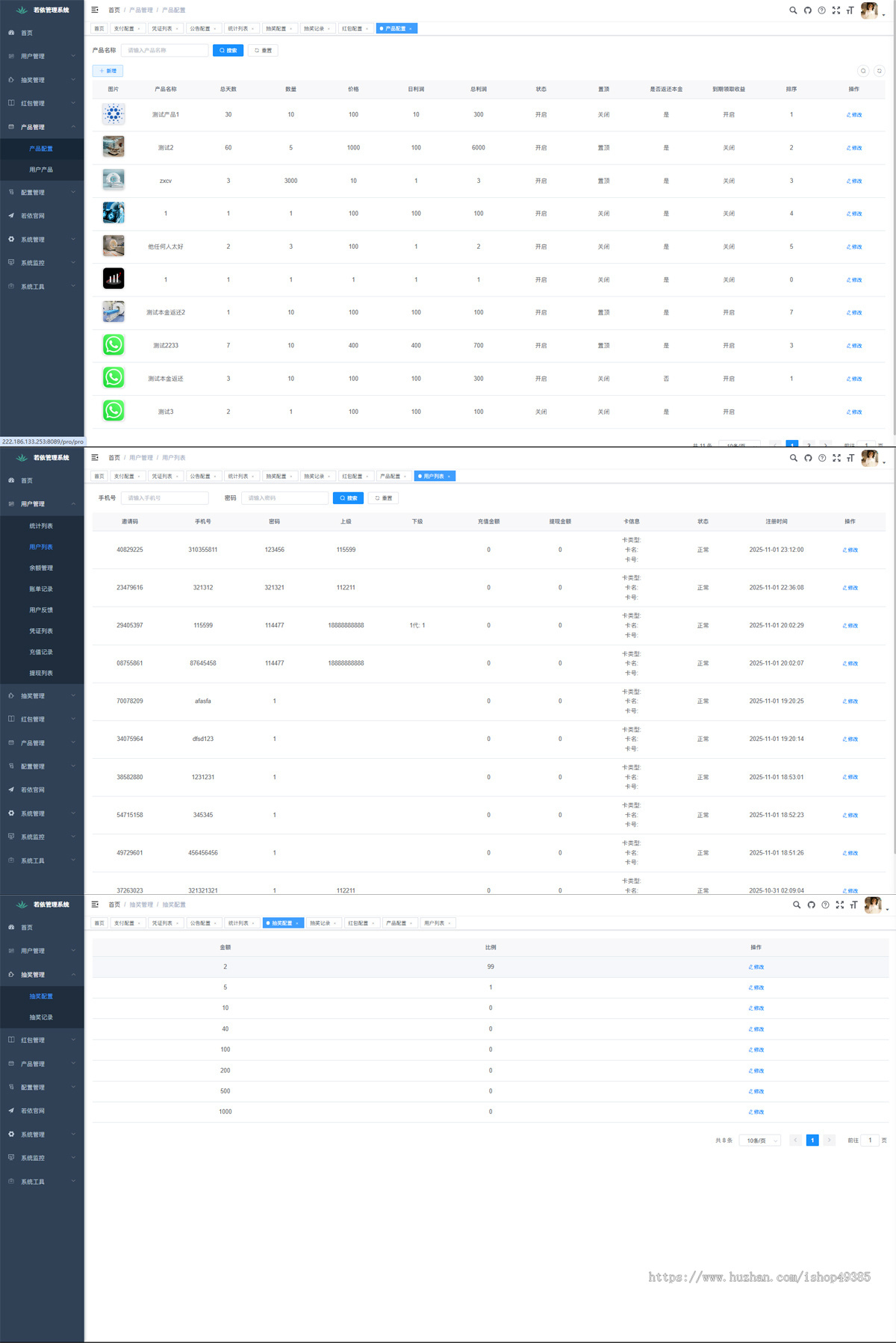
Task: Click the 若依官网 paper-plane icon in 产品配置 page sidebar
Action: [11, 216]
